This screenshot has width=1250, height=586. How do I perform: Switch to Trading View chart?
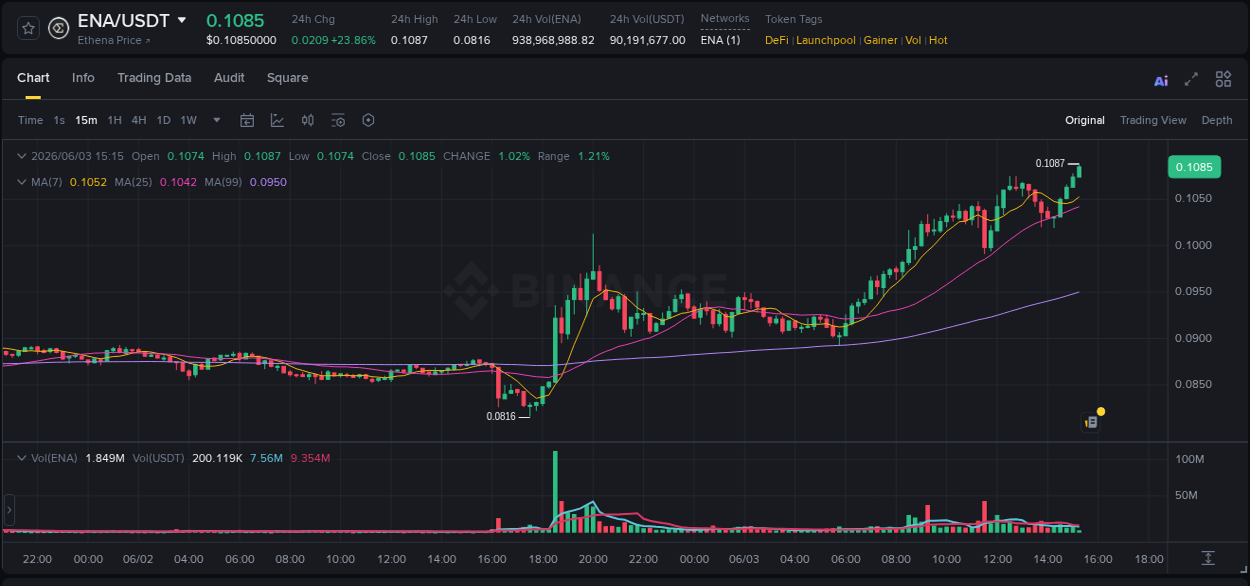pos(1153,120)
